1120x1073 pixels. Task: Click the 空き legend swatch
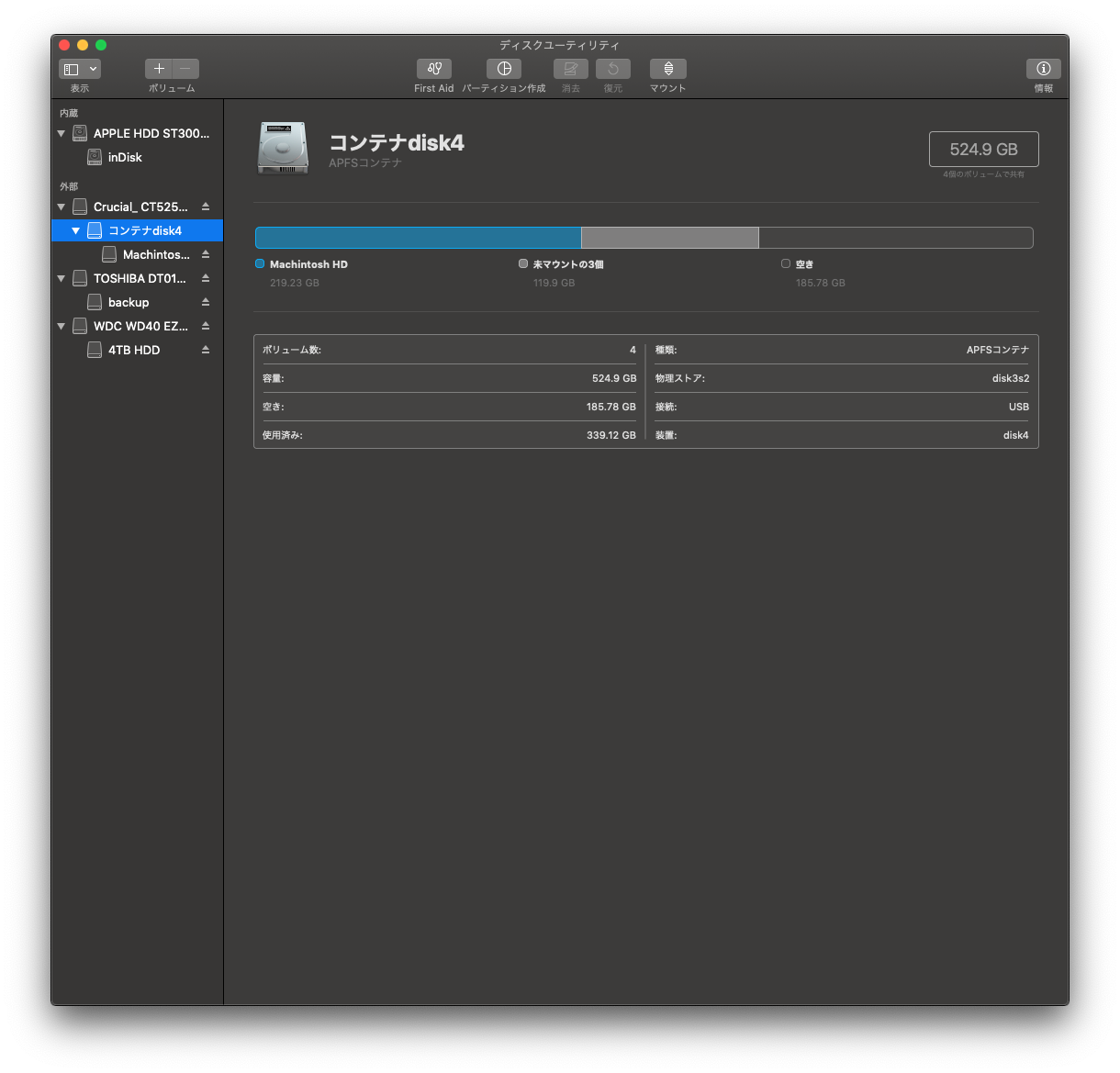(x=786, y=263)
